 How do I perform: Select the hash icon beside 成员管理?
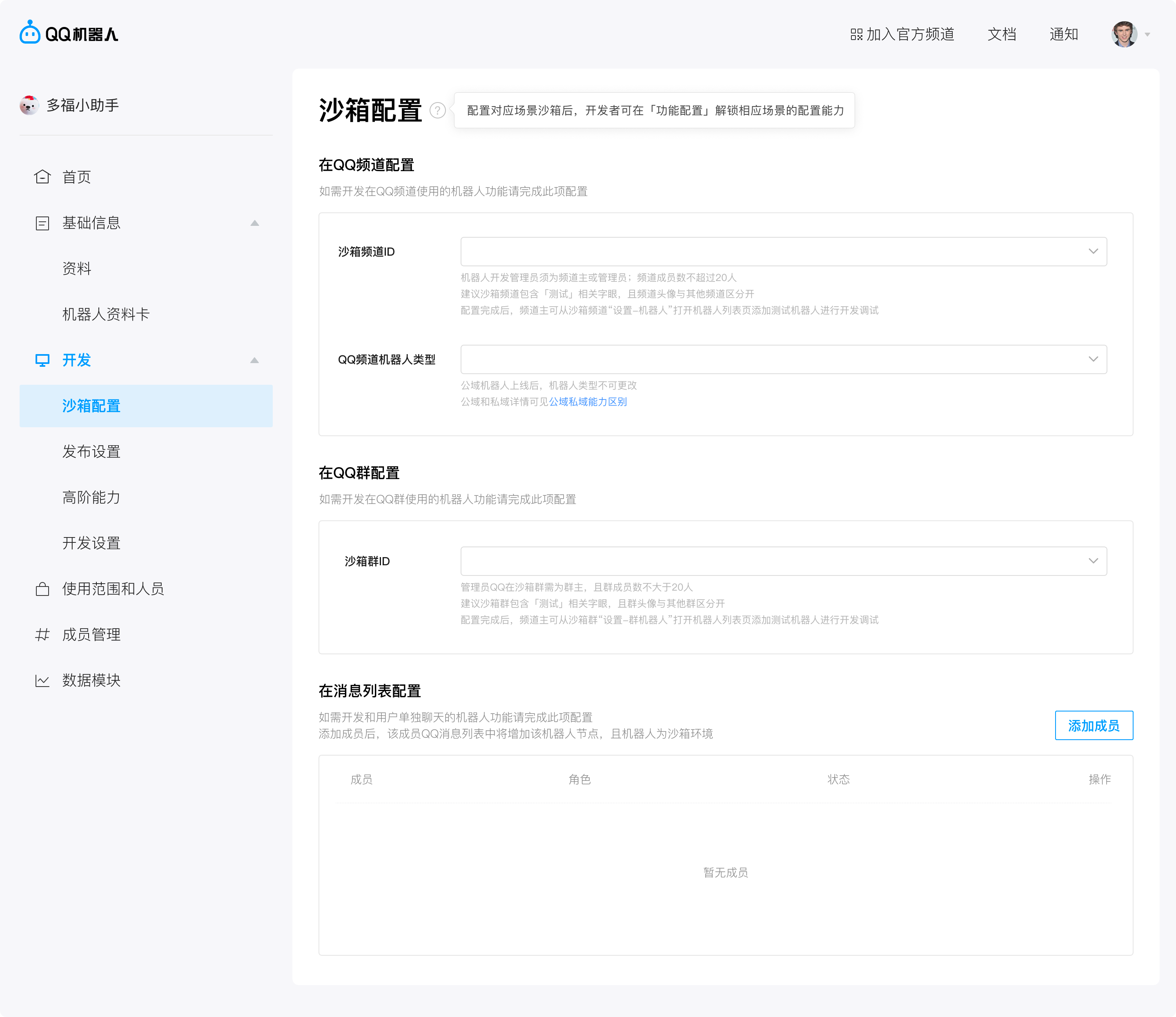point(42,634)
